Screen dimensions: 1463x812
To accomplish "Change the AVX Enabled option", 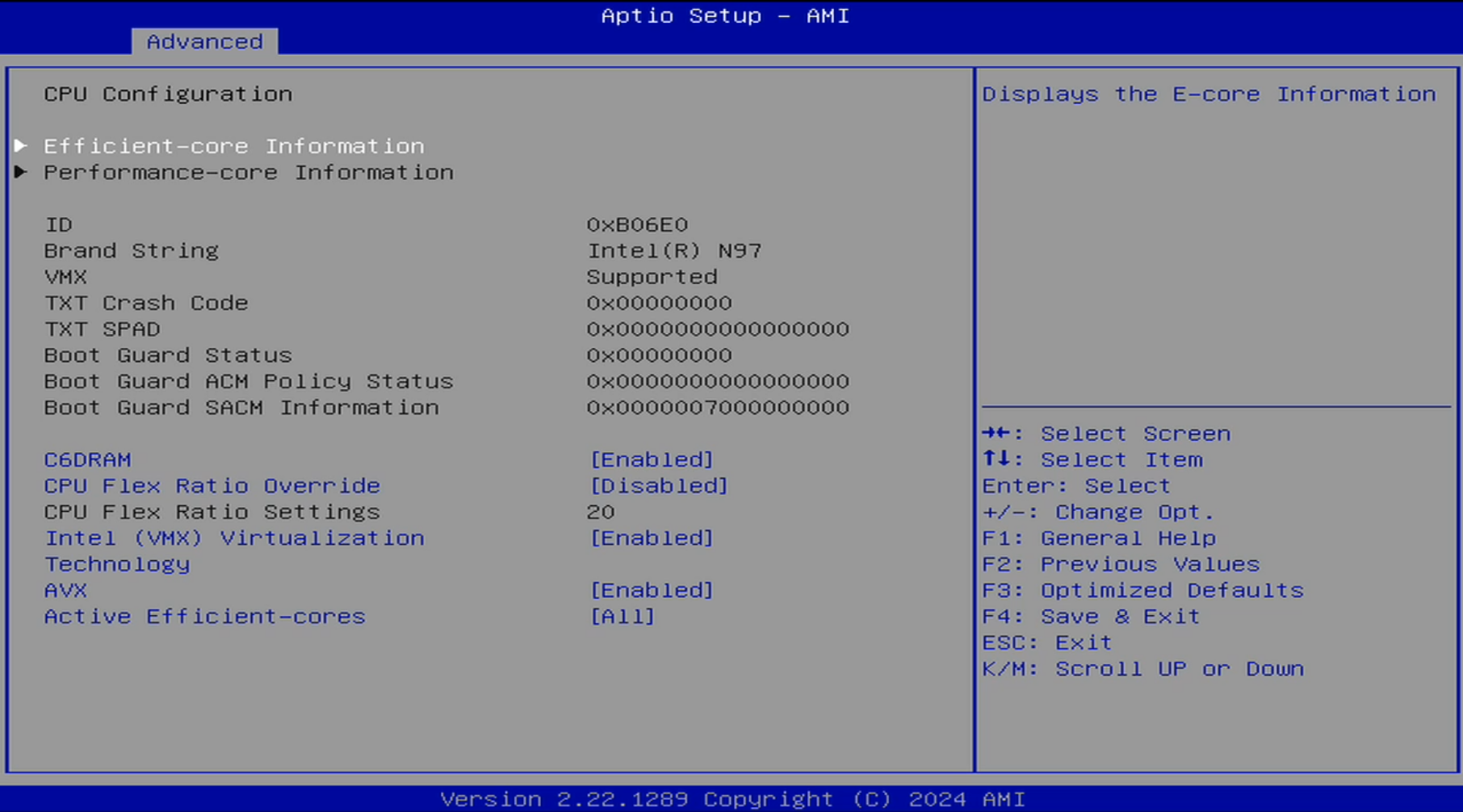I will coord(652,591).
